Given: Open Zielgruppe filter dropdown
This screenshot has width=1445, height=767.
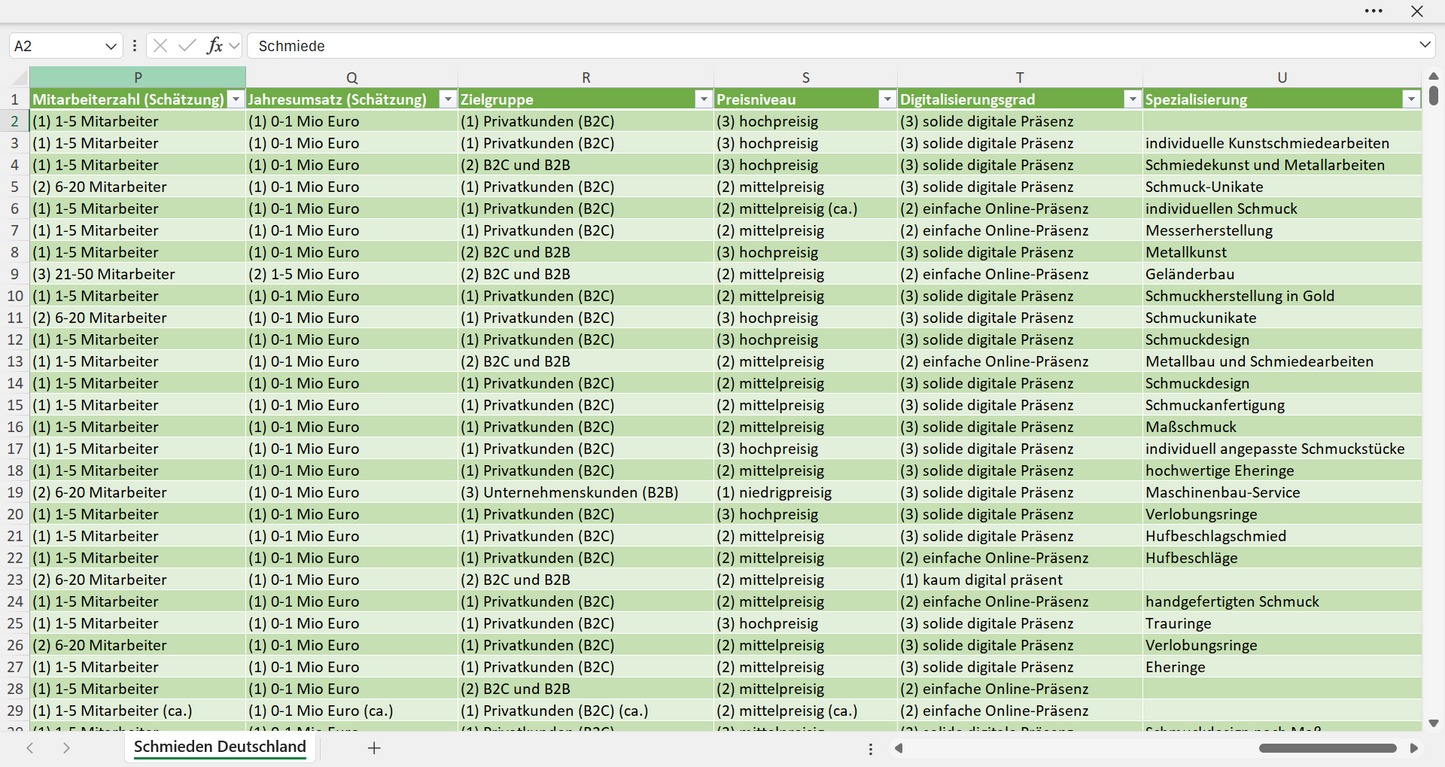Looking at the screenshot, I should coord(704,99).
